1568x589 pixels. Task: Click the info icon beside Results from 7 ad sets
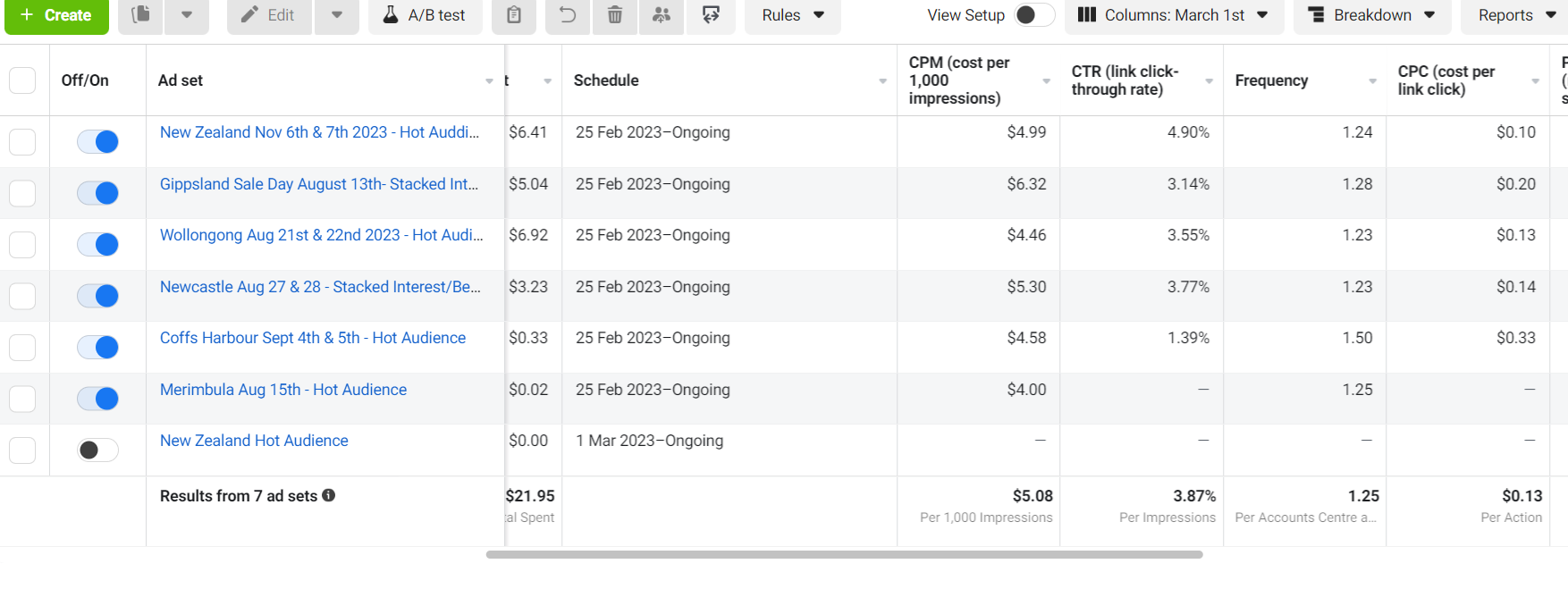click(329, 495)
